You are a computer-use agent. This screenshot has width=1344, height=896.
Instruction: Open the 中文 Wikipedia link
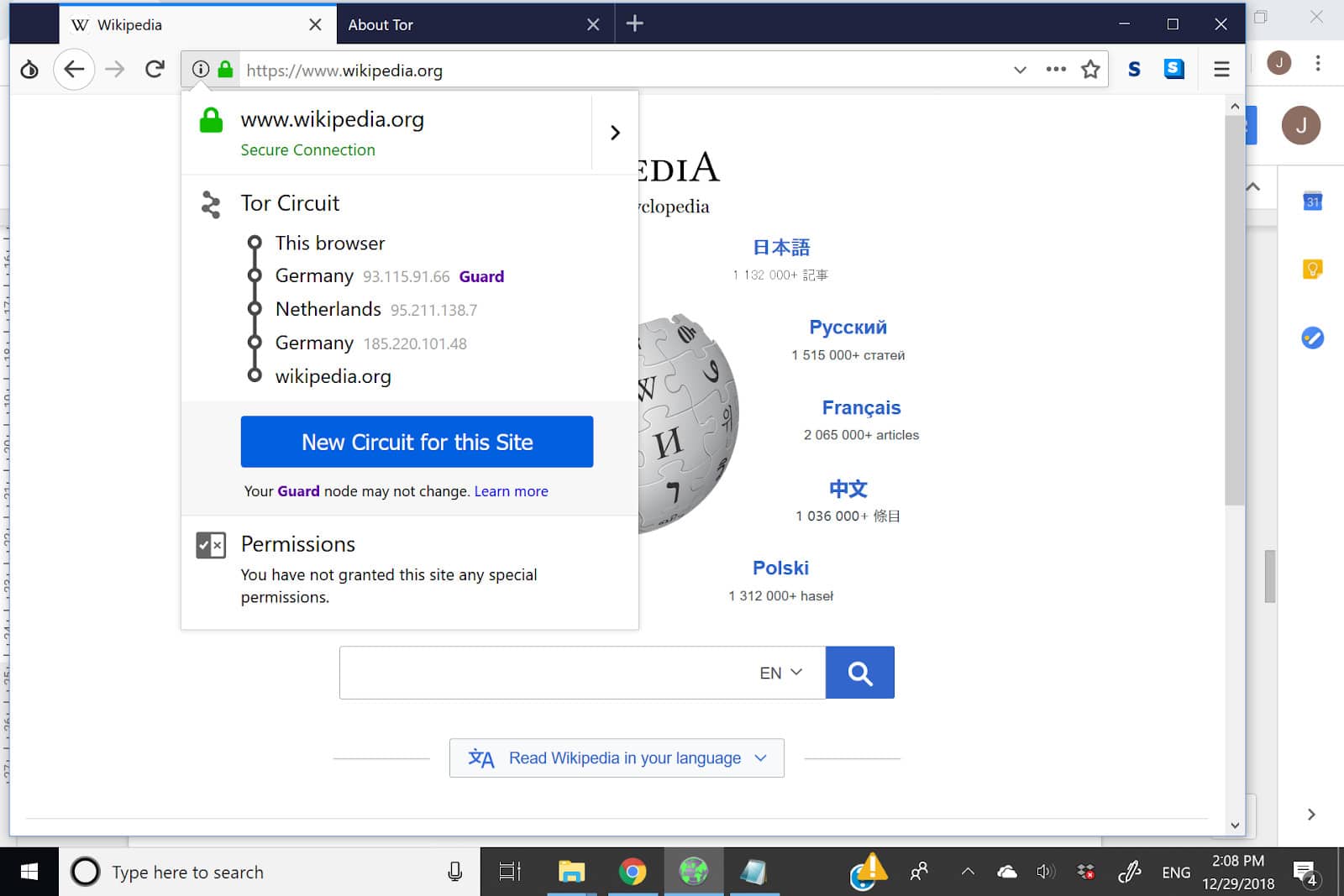pos(848,489)
